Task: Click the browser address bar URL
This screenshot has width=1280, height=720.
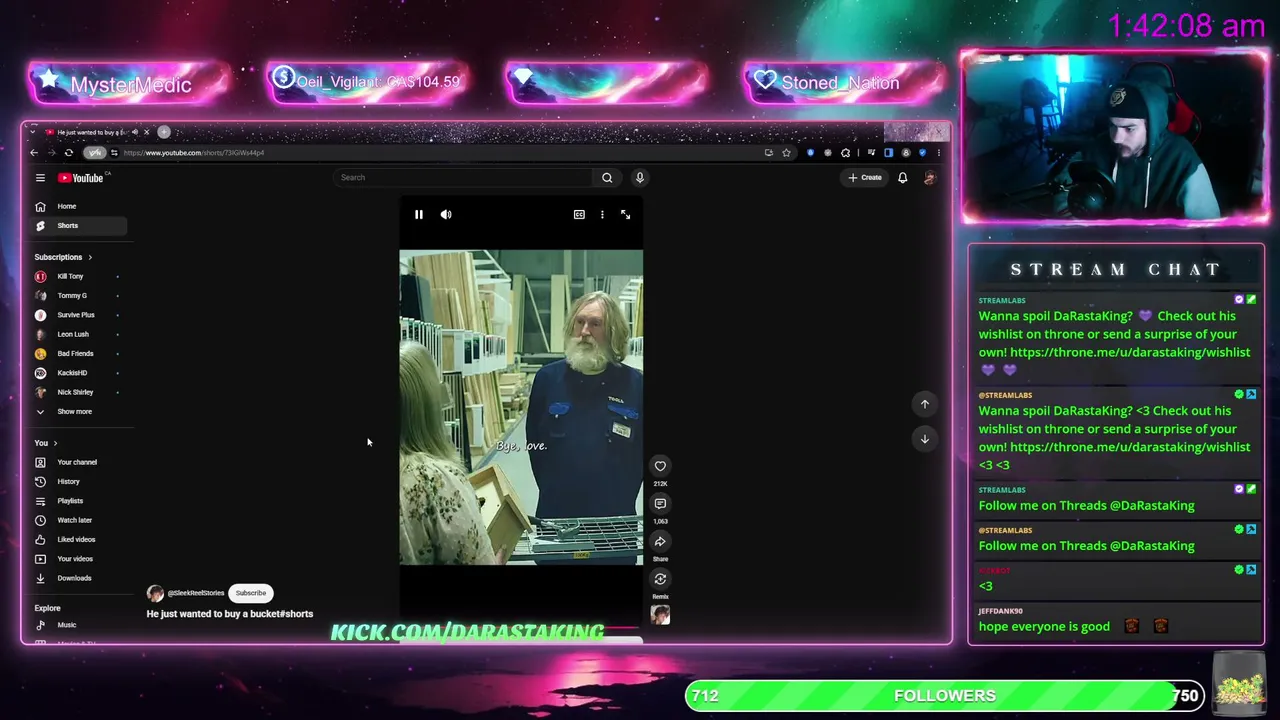Action: click(194, 153)
